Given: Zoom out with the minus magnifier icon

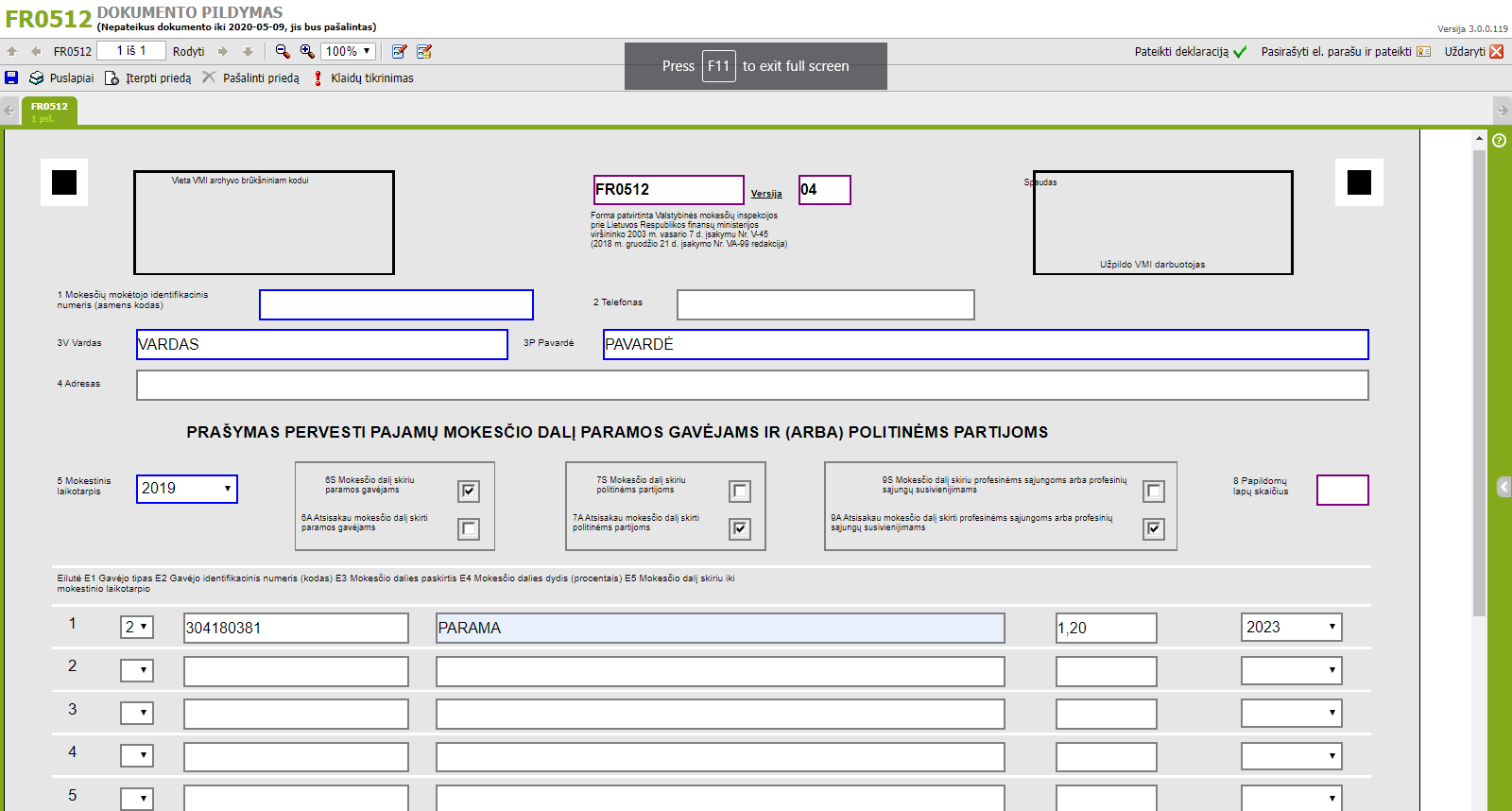Looking at the screenshot, I should [283, 52].
